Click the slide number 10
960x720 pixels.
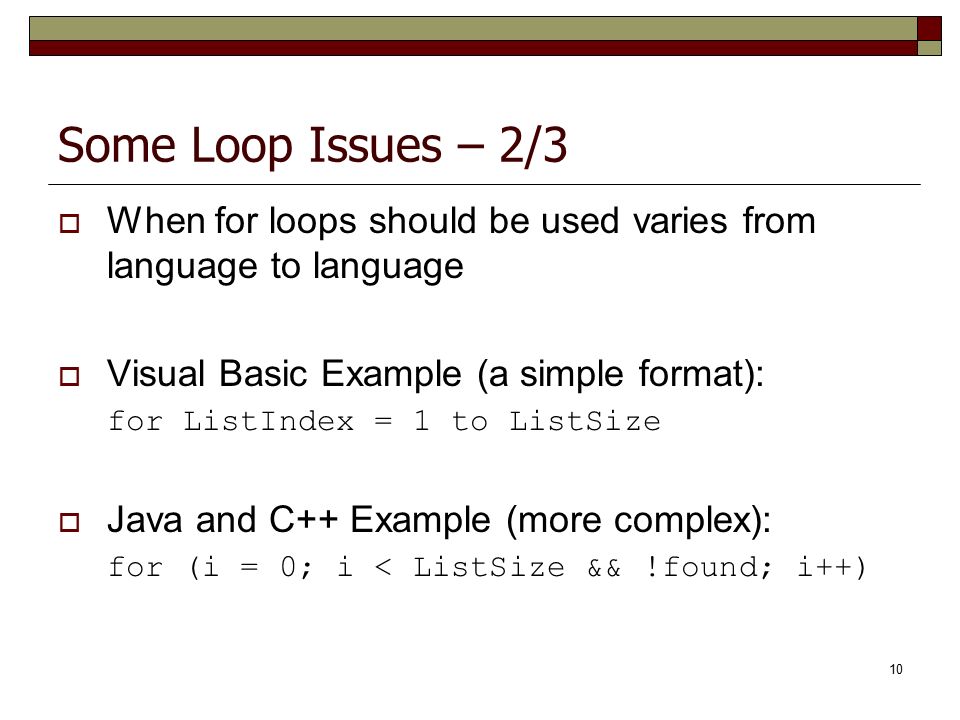[896, 669]
